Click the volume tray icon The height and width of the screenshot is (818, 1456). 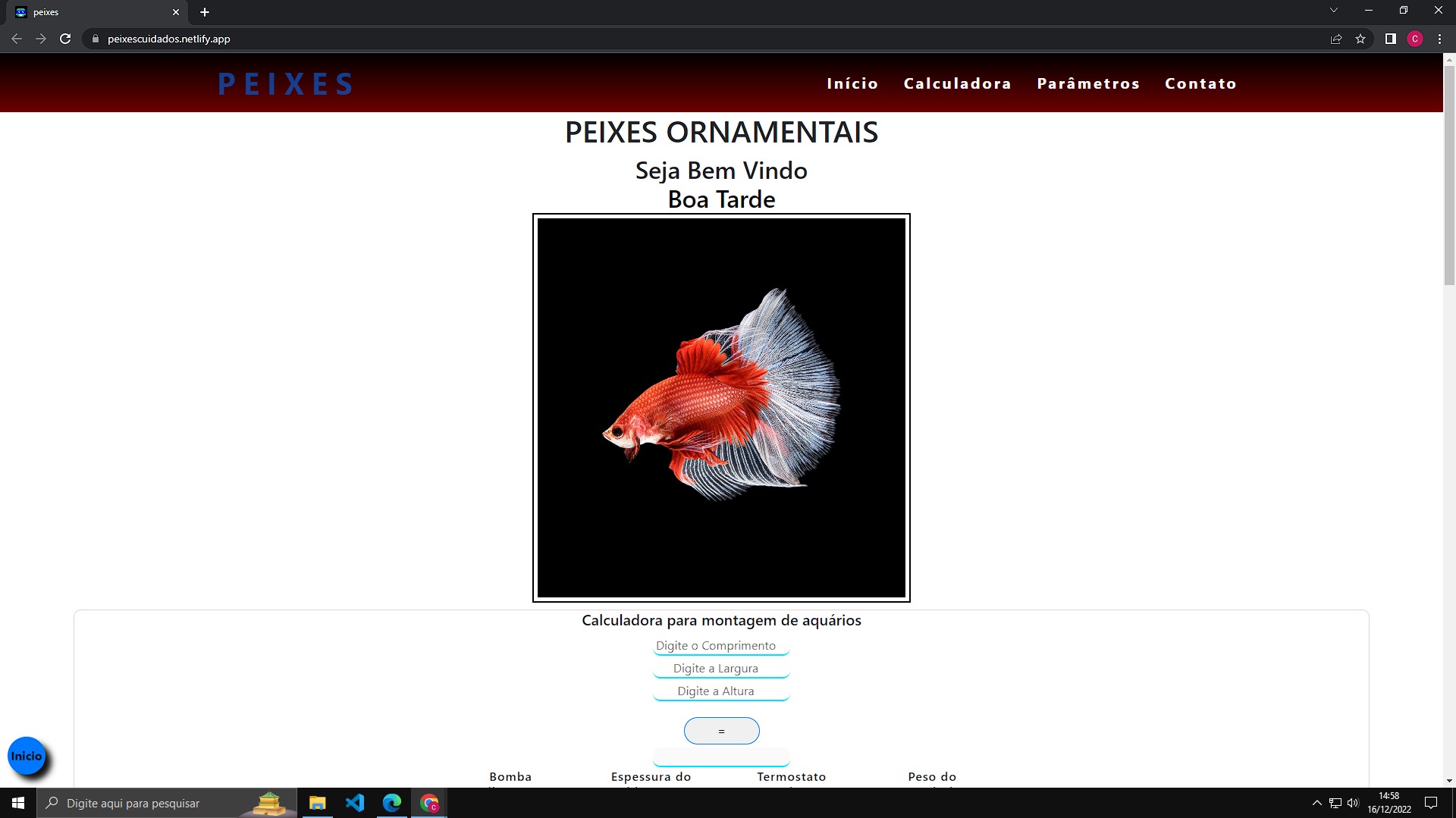click(1354, 803)
